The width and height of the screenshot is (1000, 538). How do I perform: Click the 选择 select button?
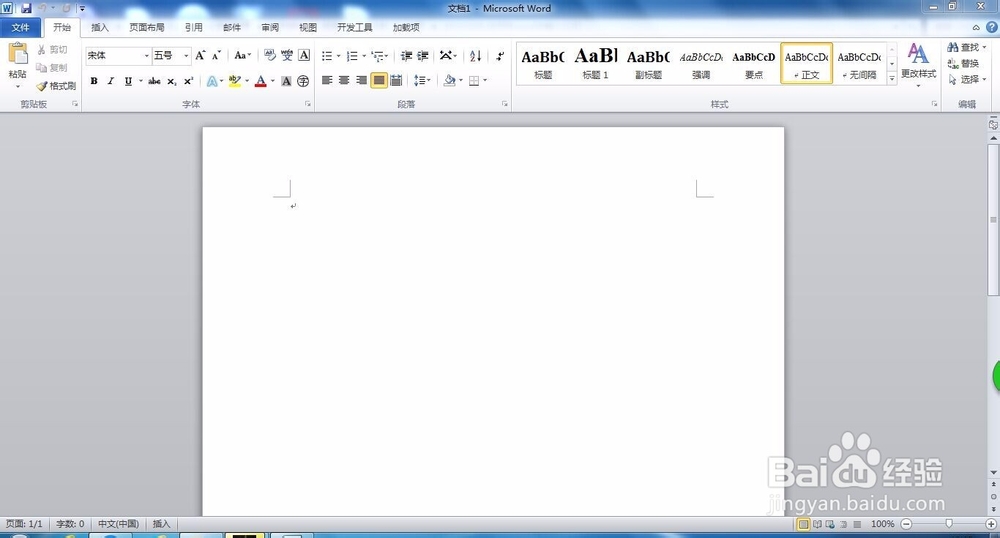[x=966, y=79]
